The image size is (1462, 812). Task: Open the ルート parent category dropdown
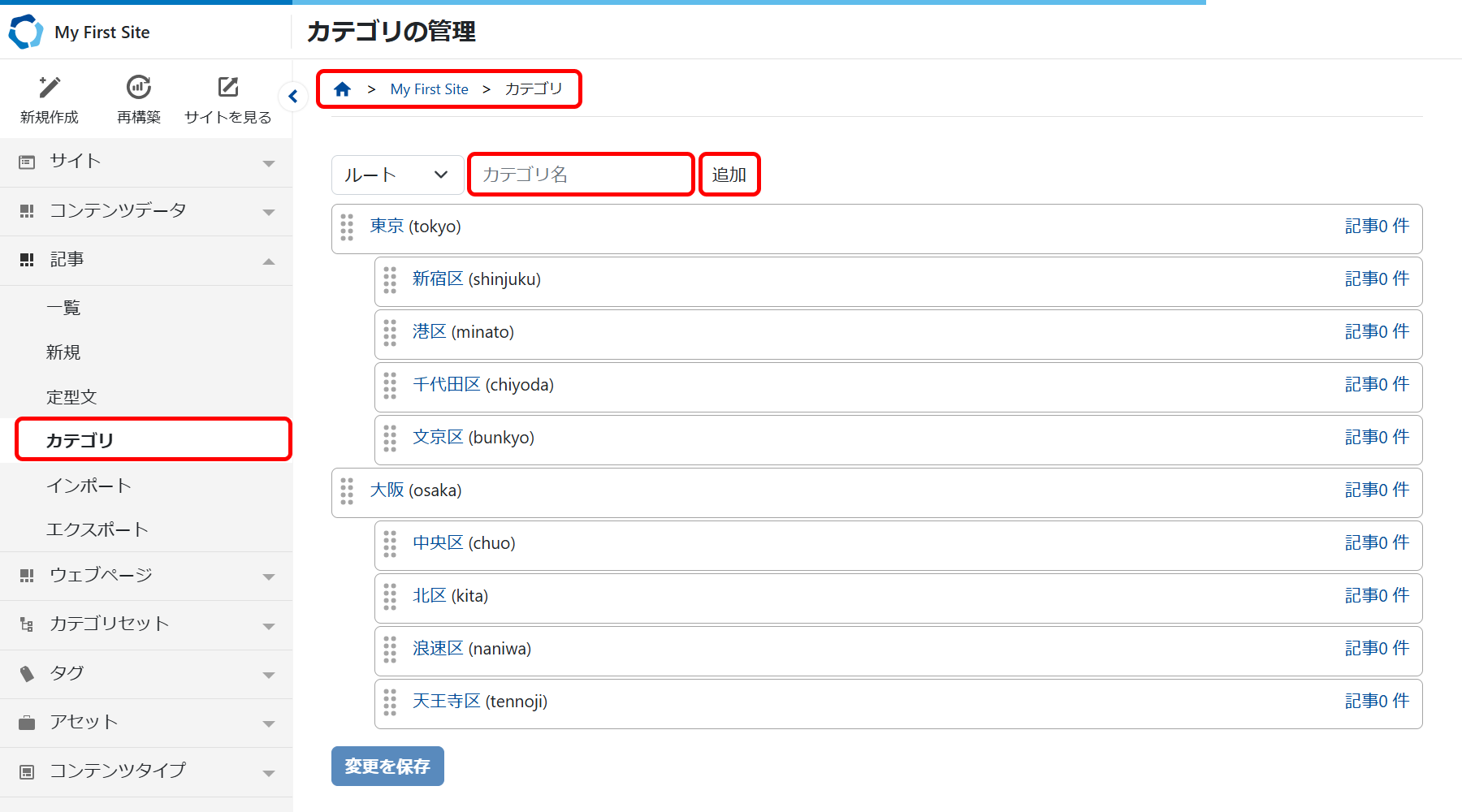click(x=397, y=175)
